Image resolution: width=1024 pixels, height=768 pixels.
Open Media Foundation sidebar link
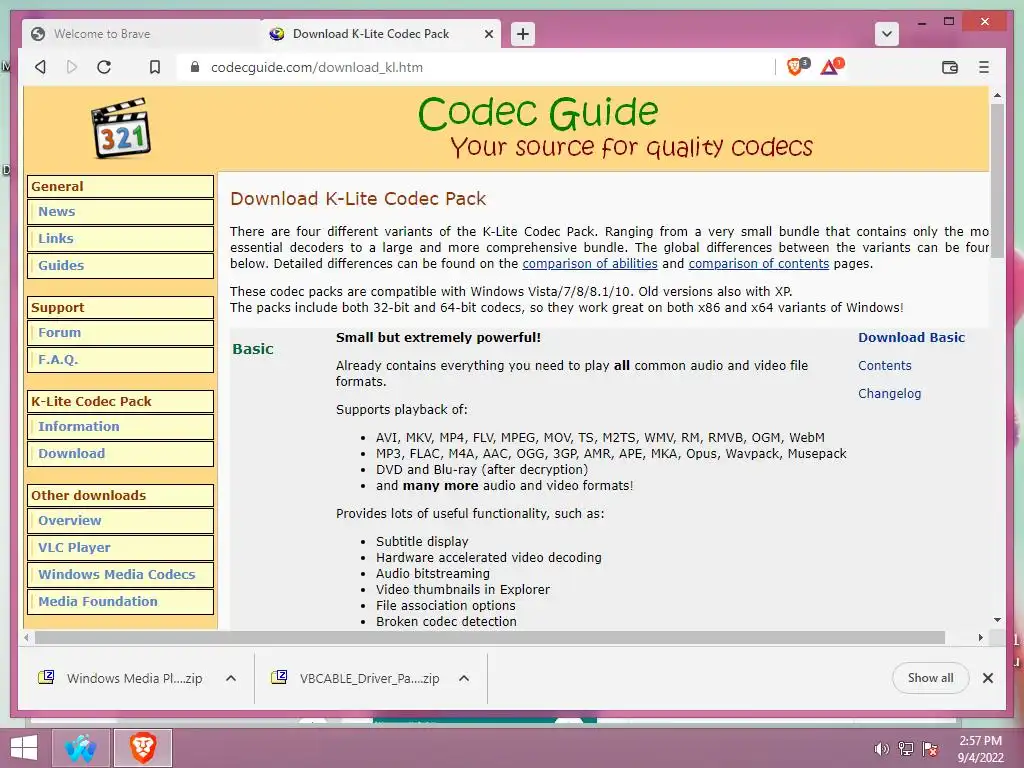[x=120, y=601]
